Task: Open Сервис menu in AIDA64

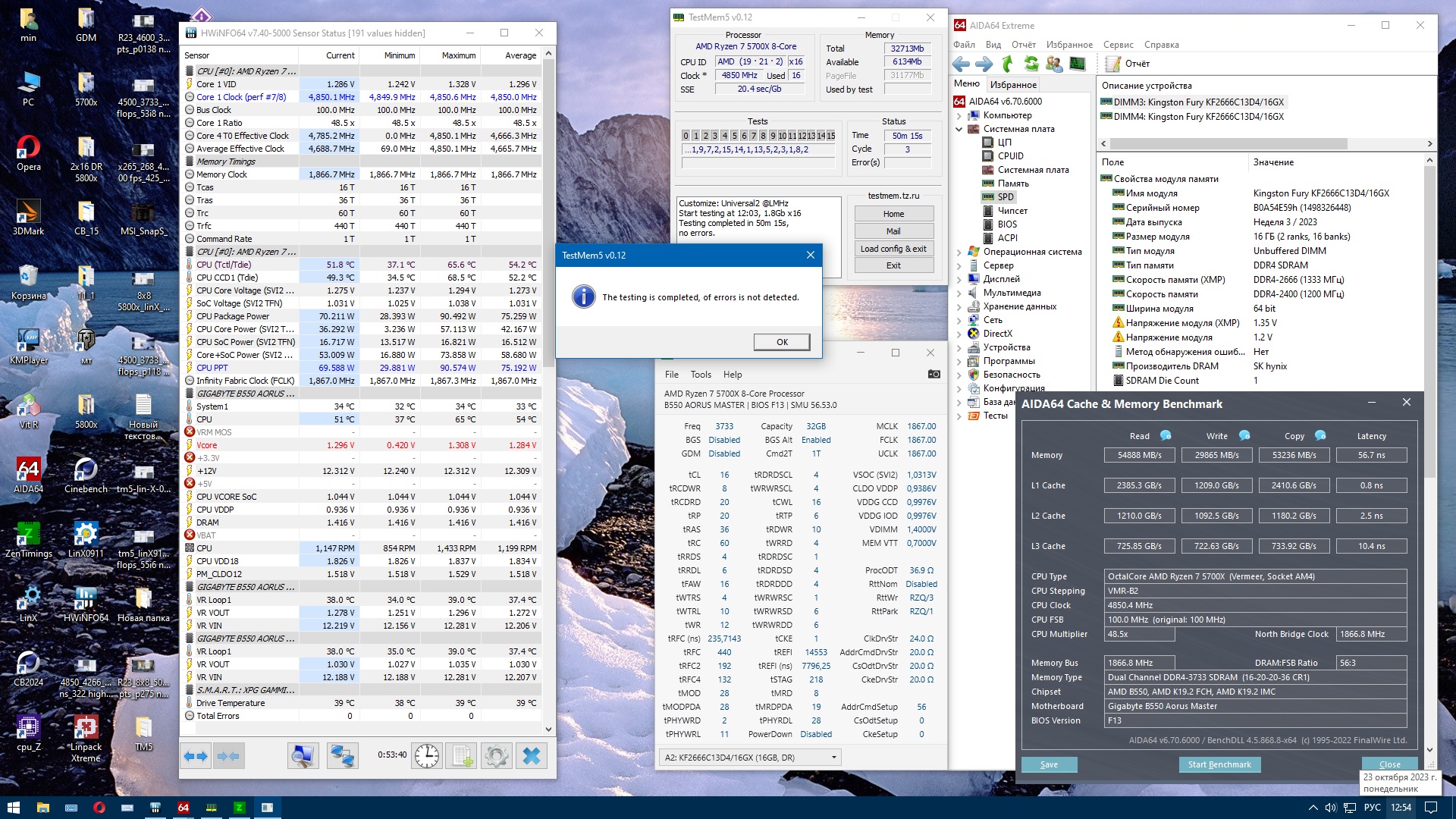Action: pos(1118,45)
